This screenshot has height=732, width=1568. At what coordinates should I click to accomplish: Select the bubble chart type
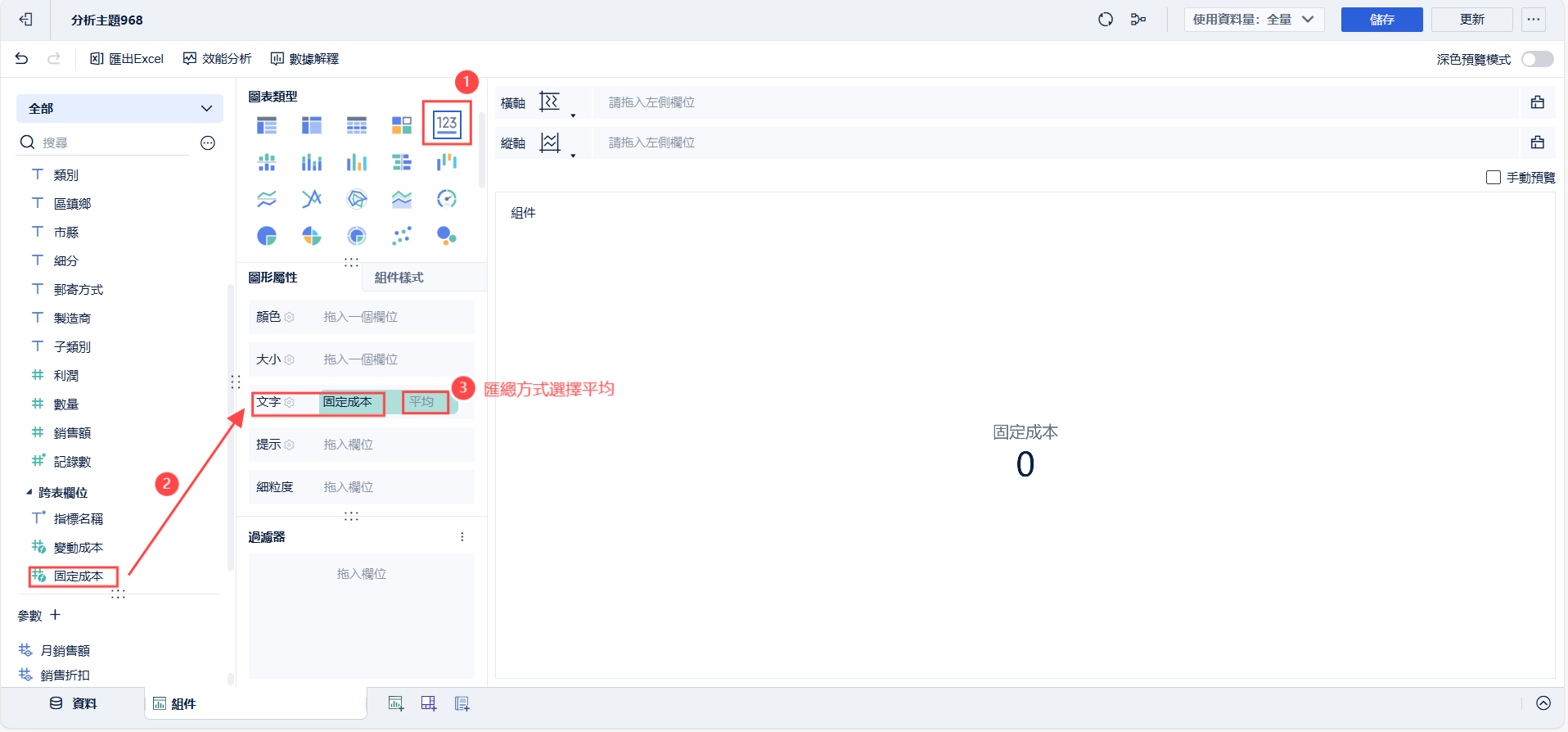pyautogui.click(x=447, y=236)
